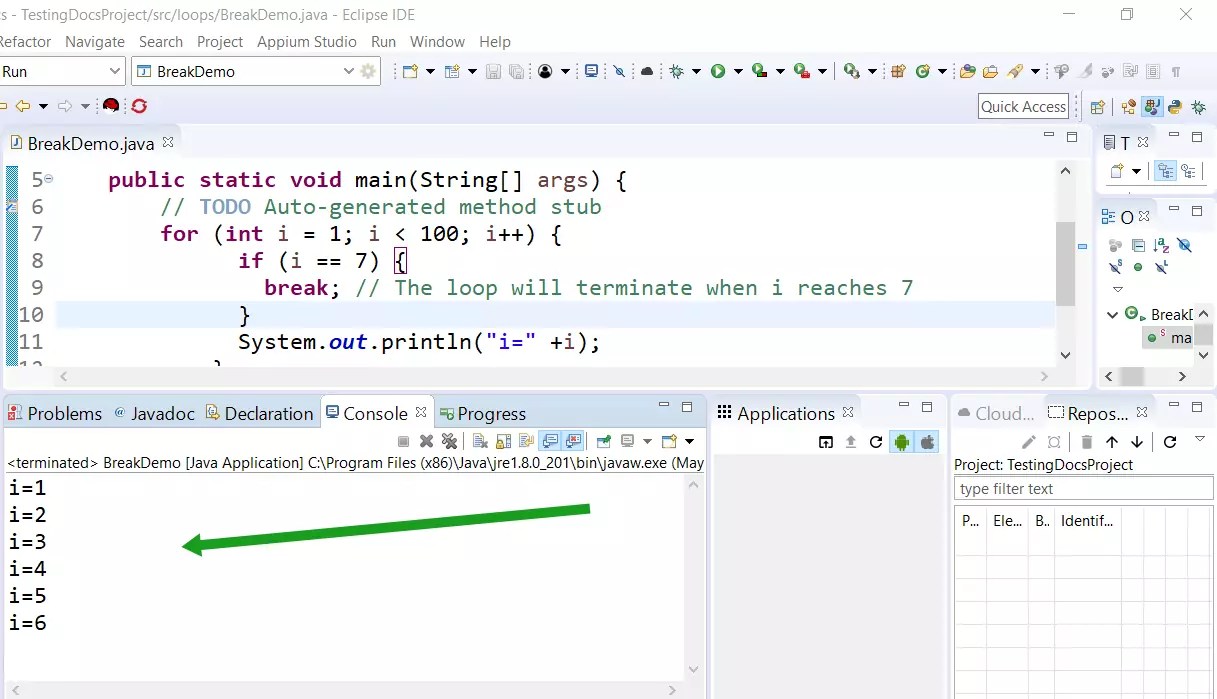Close the BreakDemo.java editor tab
1217x699 pixels.
[x=168, y=142]
